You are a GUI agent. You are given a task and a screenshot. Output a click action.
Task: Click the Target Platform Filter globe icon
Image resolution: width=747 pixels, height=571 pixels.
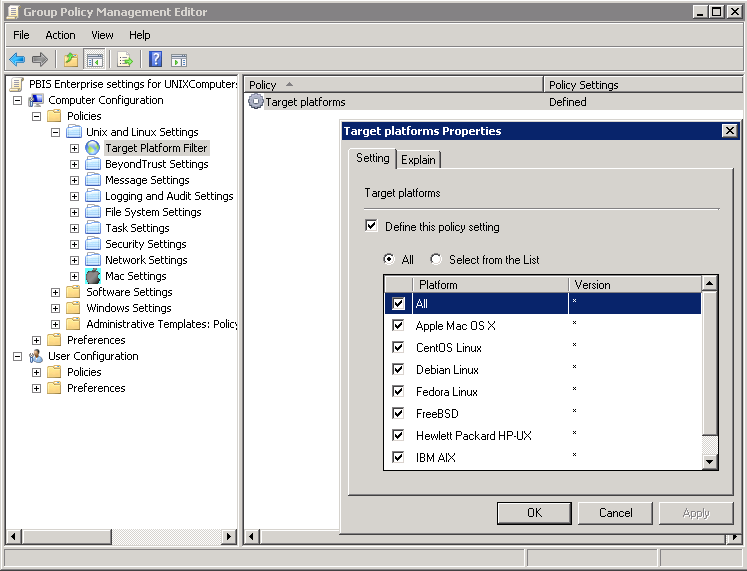point(92,148)
